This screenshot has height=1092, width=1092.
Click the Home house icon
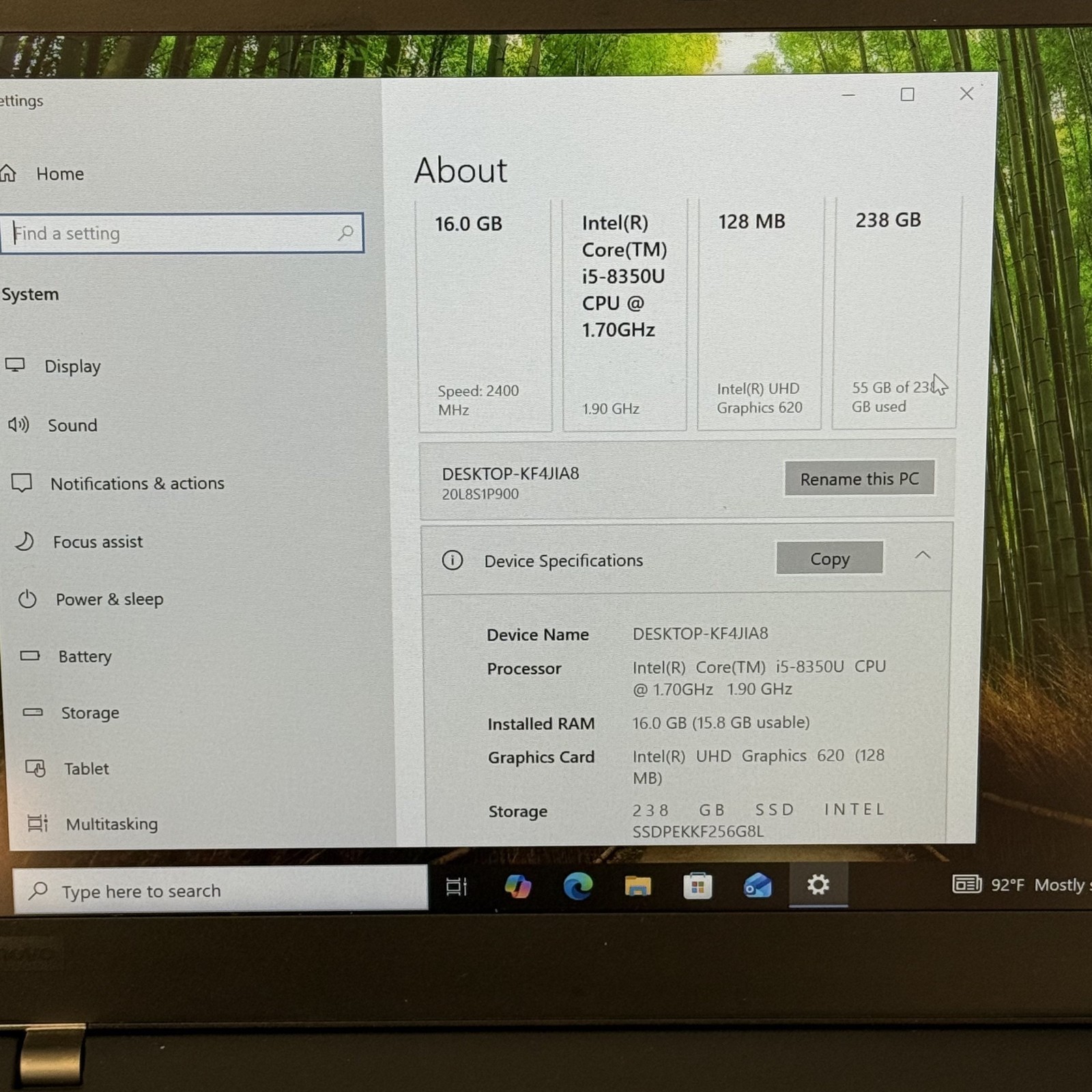click(8, 173)
